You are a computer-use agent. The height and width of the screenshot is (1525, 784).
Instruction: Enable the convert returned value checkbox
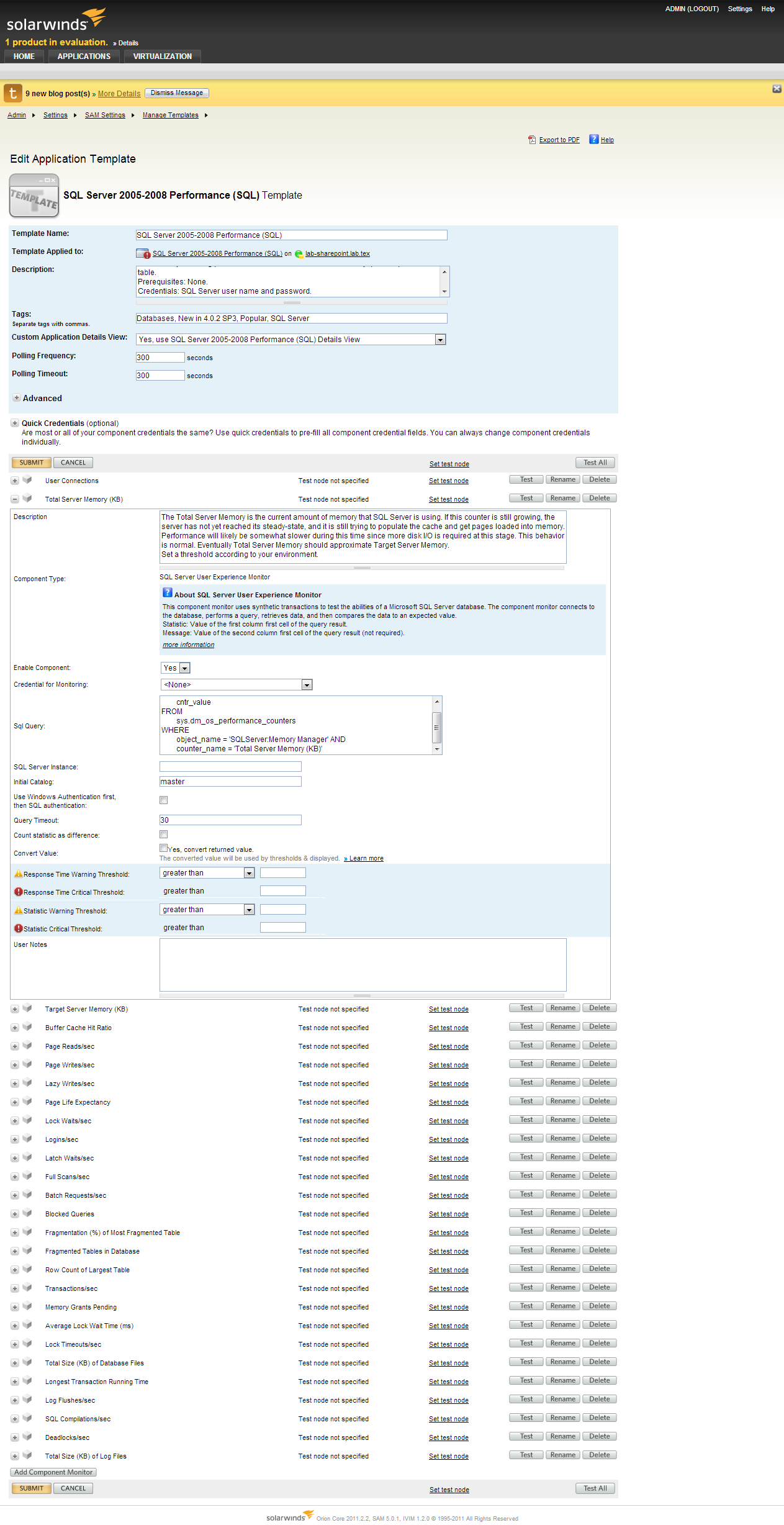[x=164, y=848]
